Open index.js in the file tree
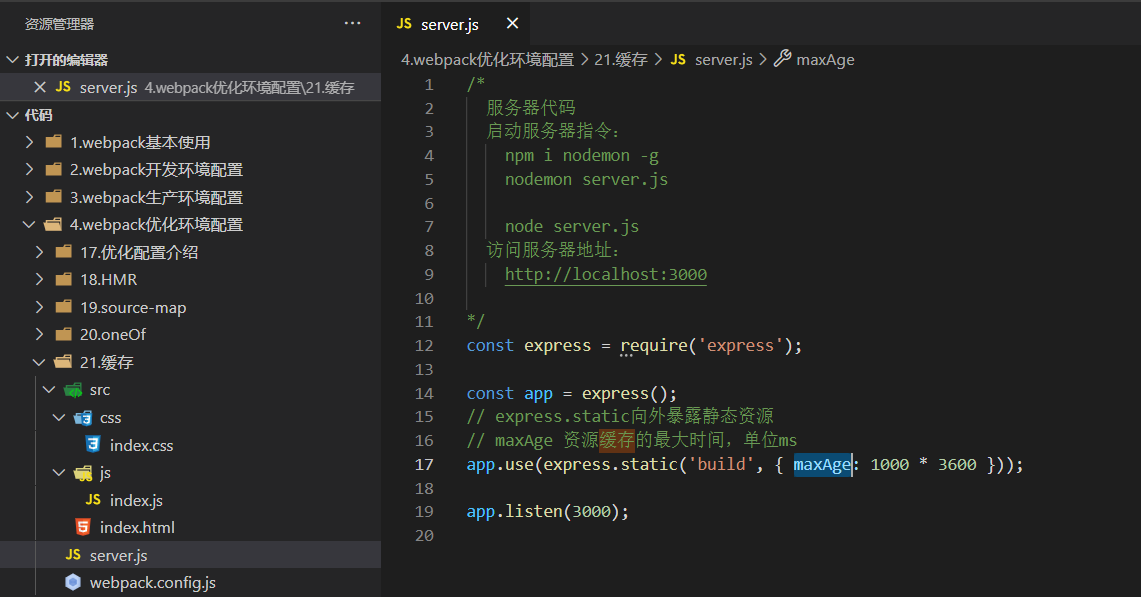1141x597 pixels. click(136, 501)
